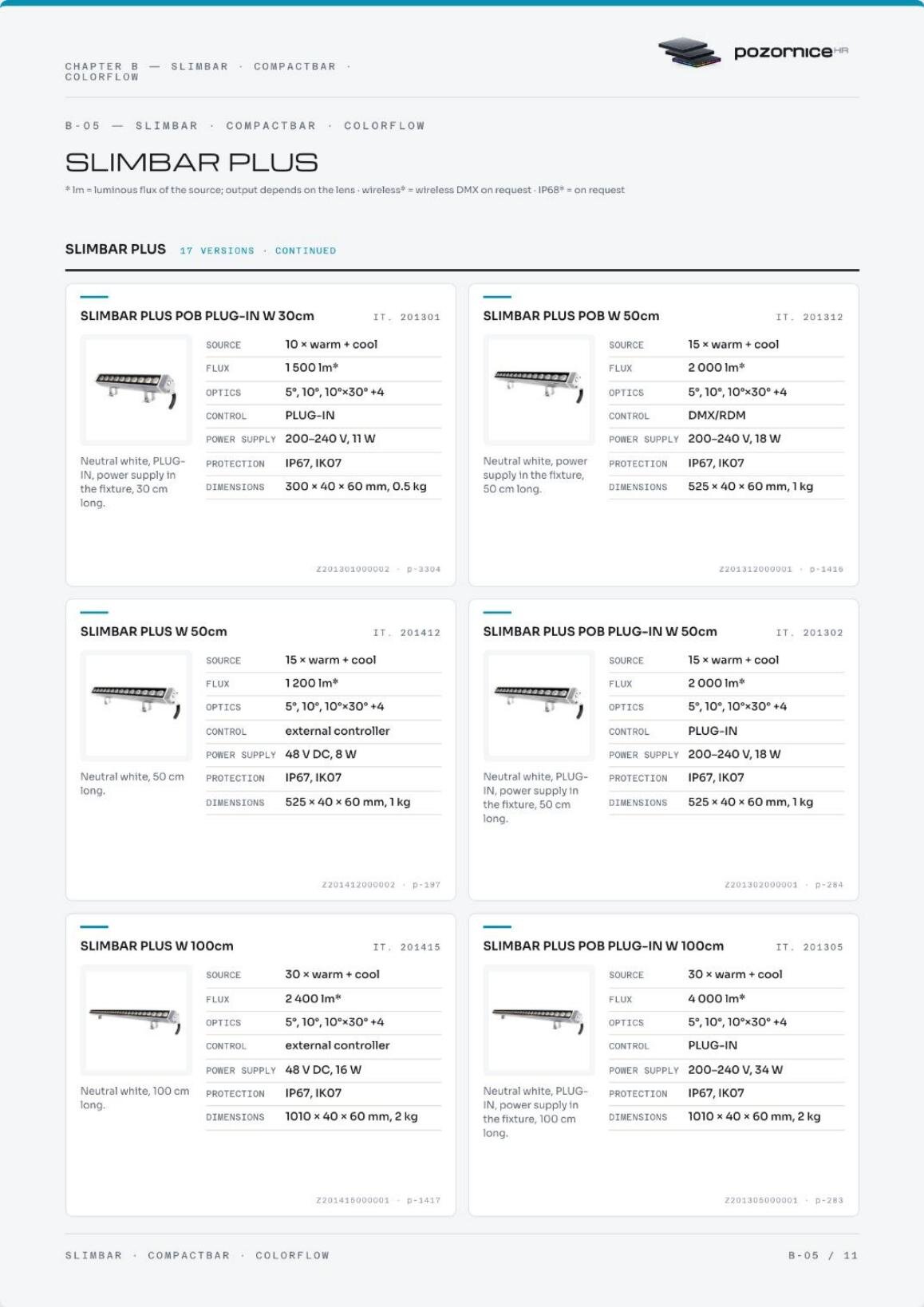Open the SLIMBAR PLUS POB PLUG-IN W 100cm image

point(539,1019)
